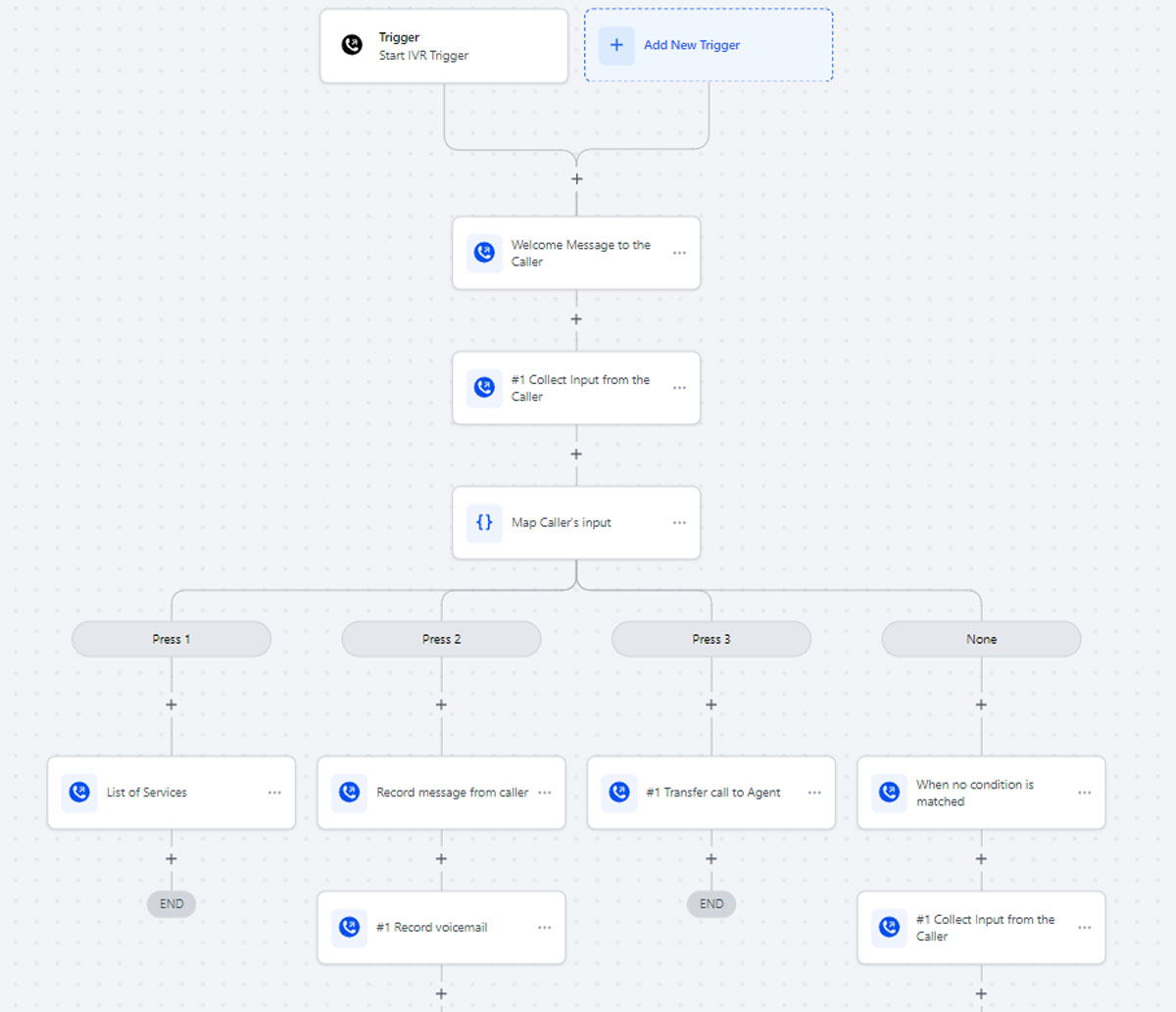This screenshot has height=1012, width=1176.
Task: Click the Welcome Message to the Caller icon
Action: pos(484,253)
